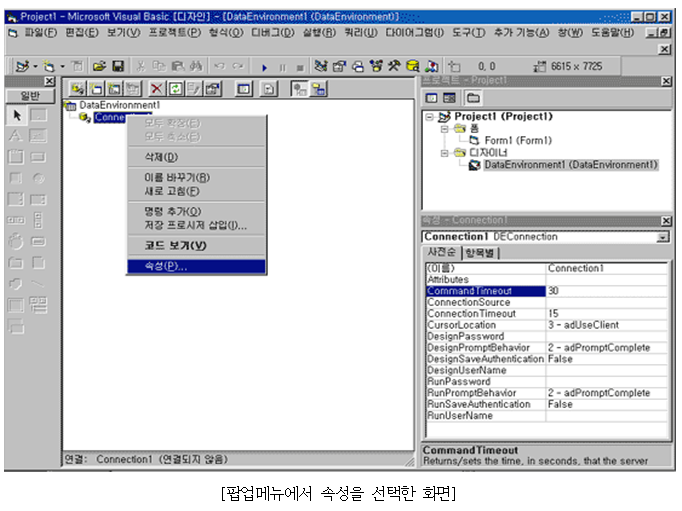This screenshot has width=682, height=511.
Task: Choose 코드 보기(V) in context menu
Action: pos(197,245)
